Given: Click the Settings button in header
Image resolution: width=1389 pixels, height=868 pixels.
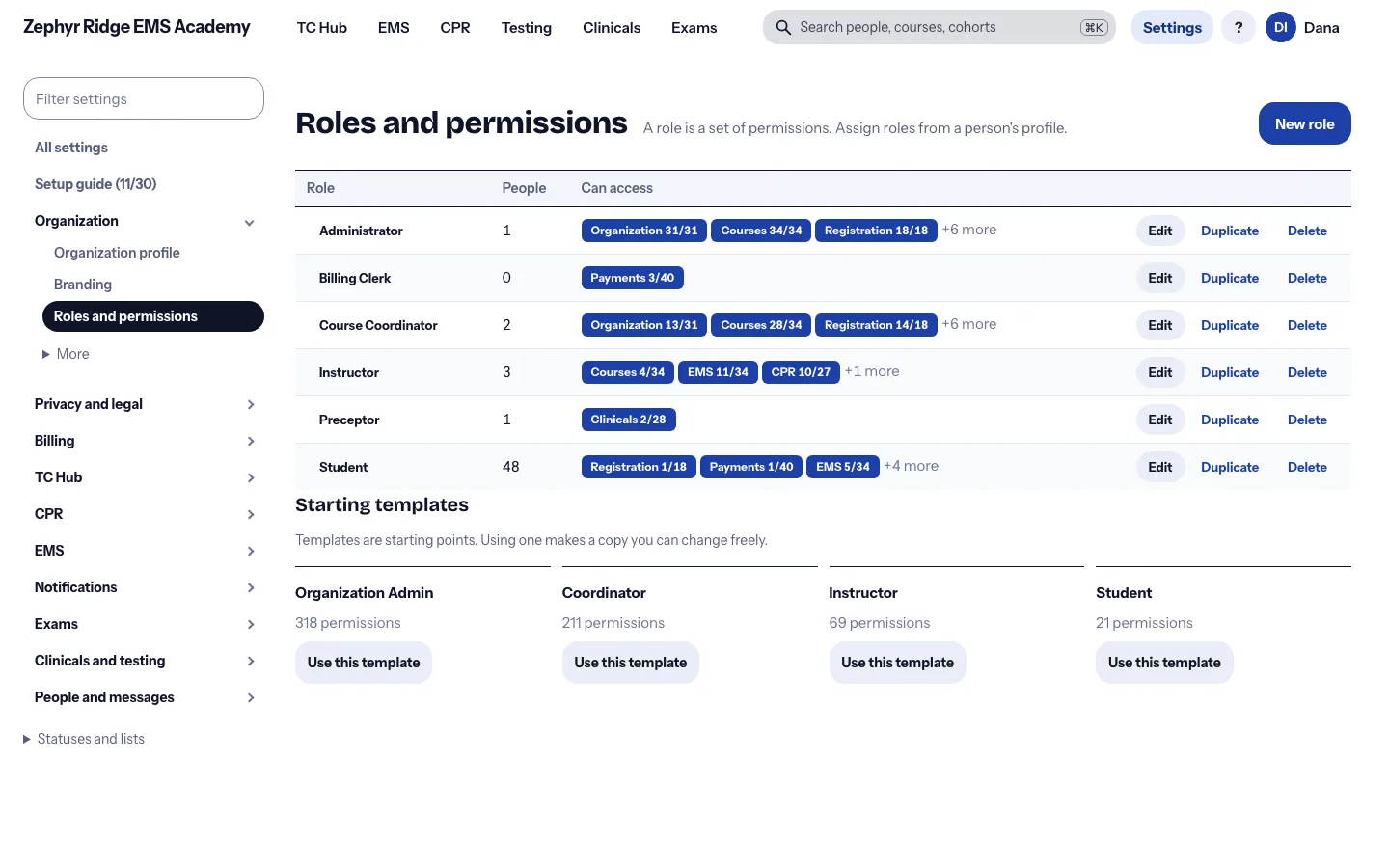Looking at the screenshot, I should pos(1172,28).
